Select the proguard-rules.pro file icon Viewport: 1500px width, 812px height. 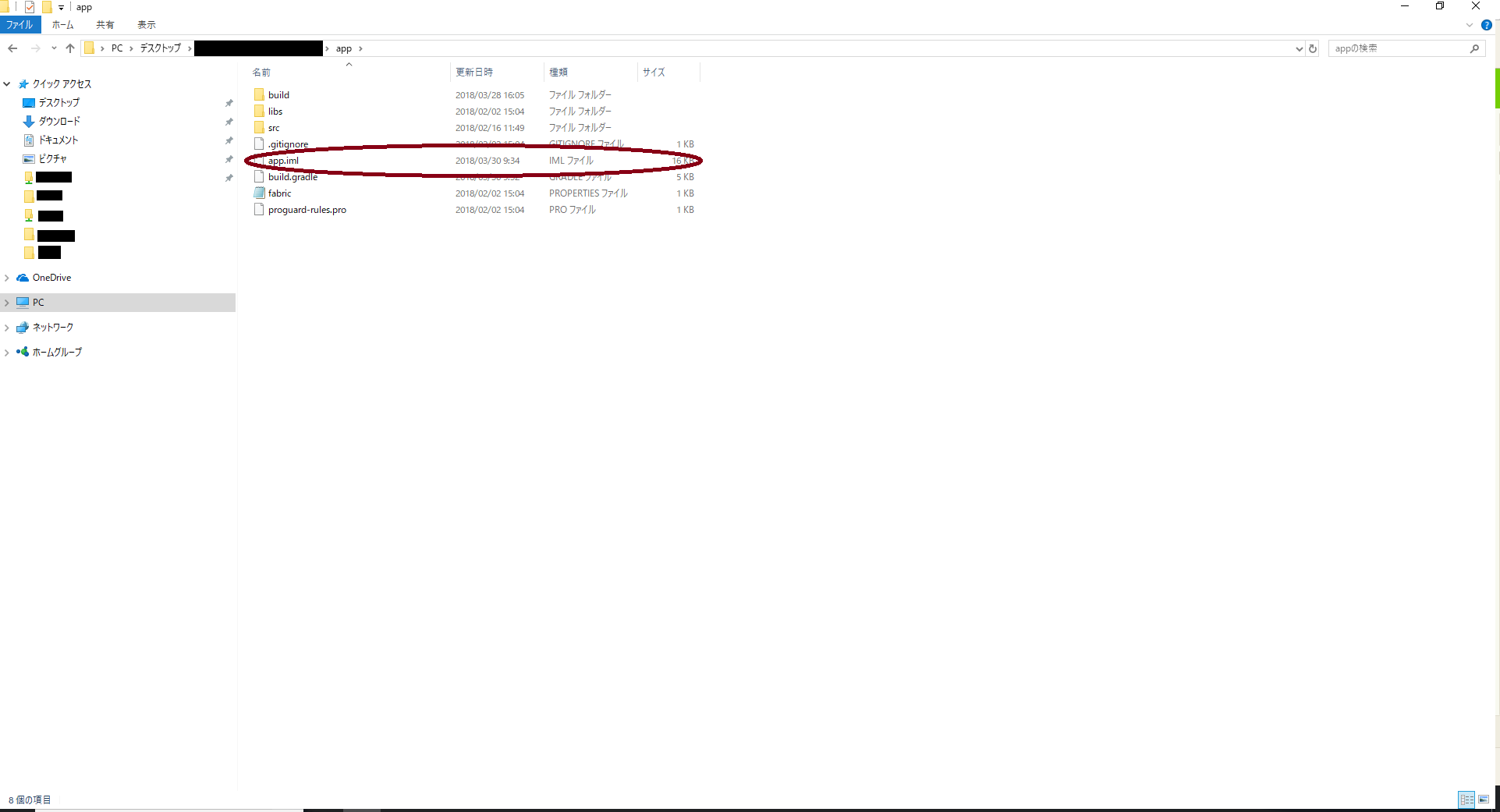(x=259, y=209)
